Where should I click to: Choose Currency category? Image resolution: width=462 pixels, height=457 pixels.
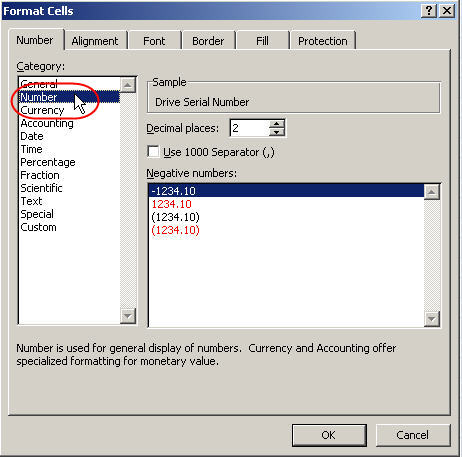point(69,110)
